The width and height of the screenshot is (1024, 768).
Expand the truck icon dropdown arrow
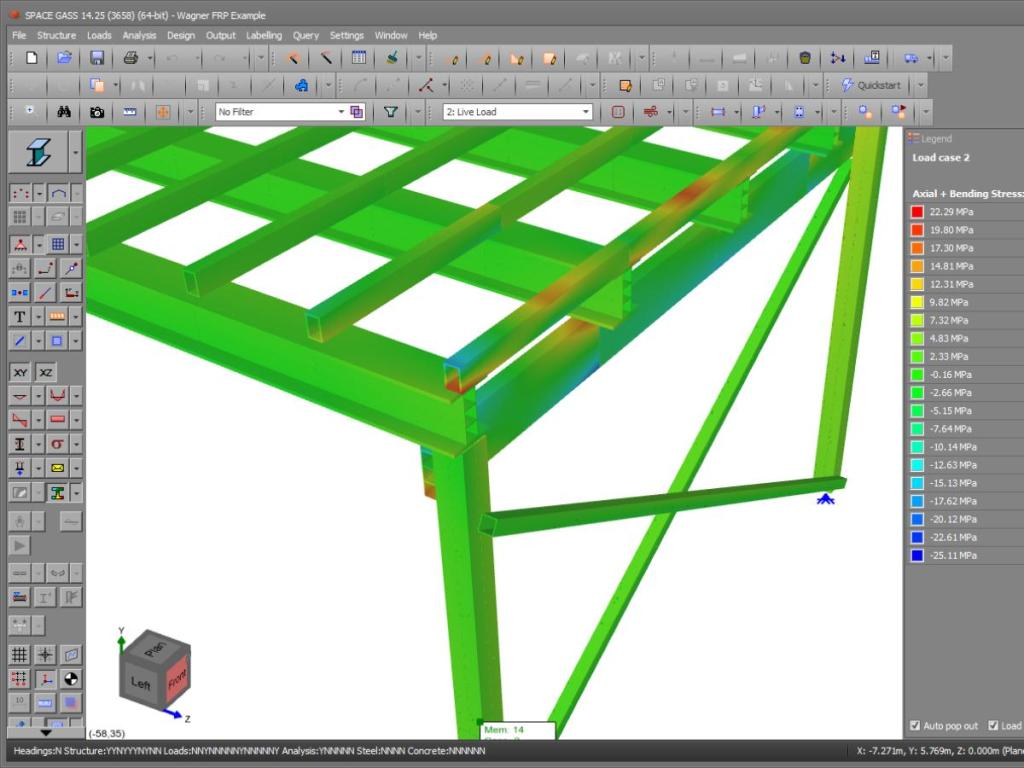pos(929,59)
